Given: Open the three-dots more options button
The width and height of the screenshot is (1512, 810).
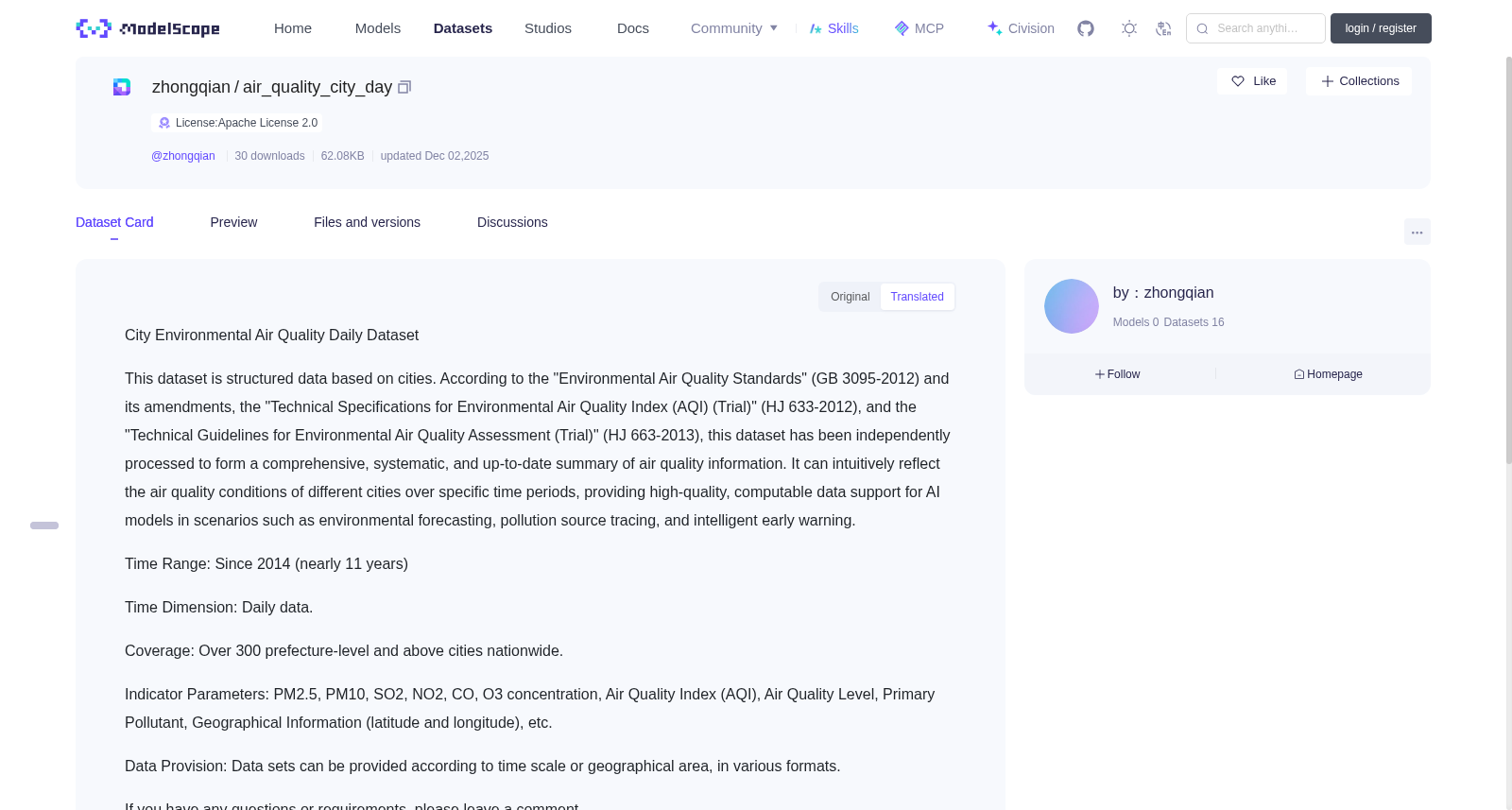Looking at the screenshot, I should coord(1417,232).
